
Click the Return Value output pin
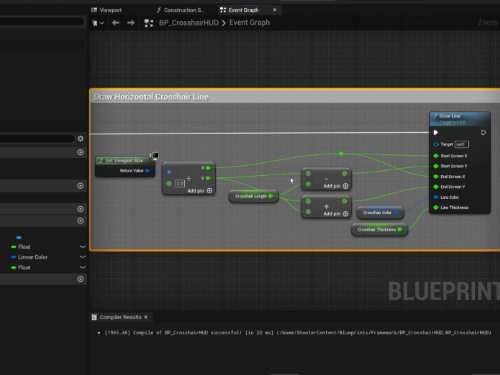point(148,171)
